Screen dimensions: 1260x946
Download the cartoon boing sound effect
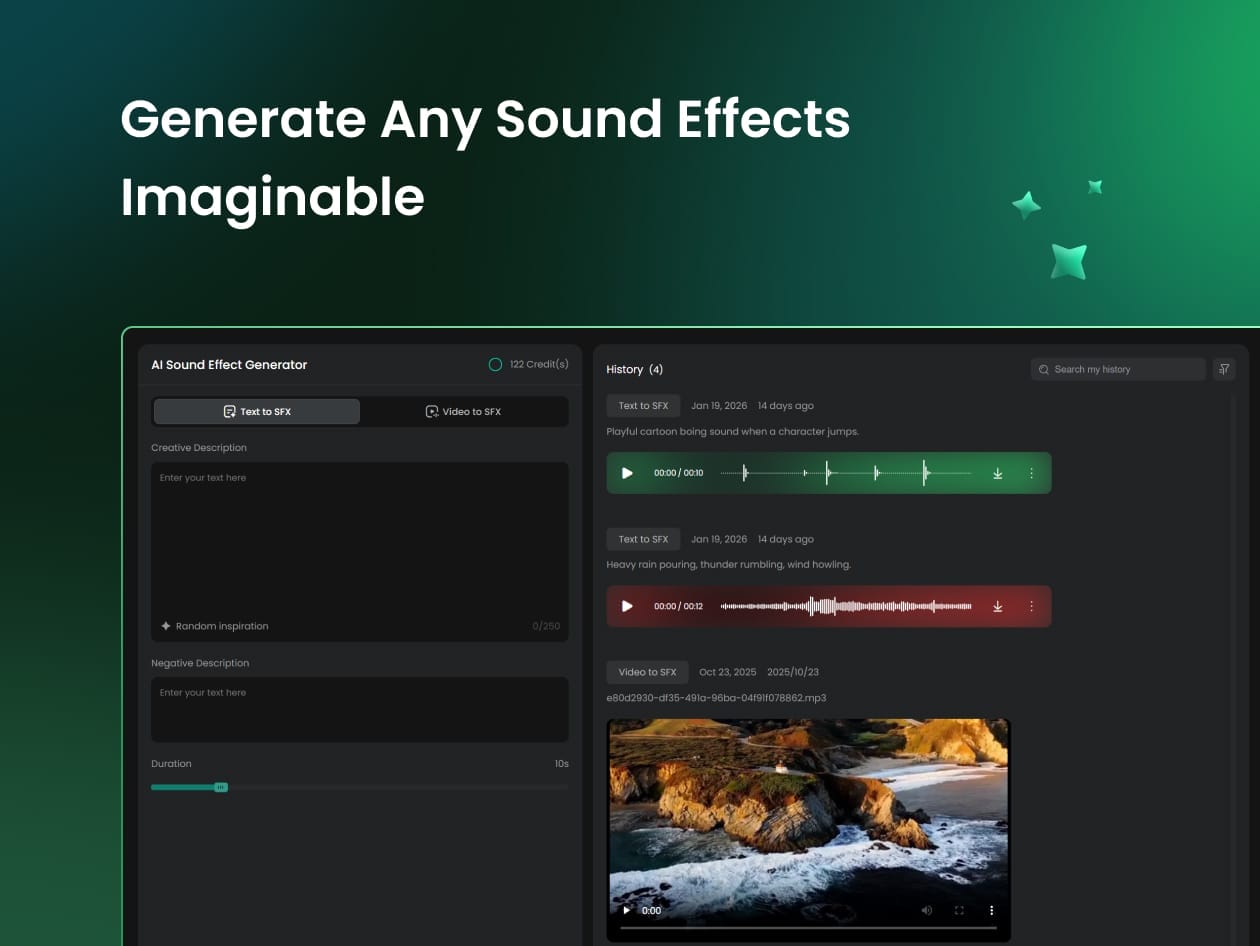click(997, 473)
